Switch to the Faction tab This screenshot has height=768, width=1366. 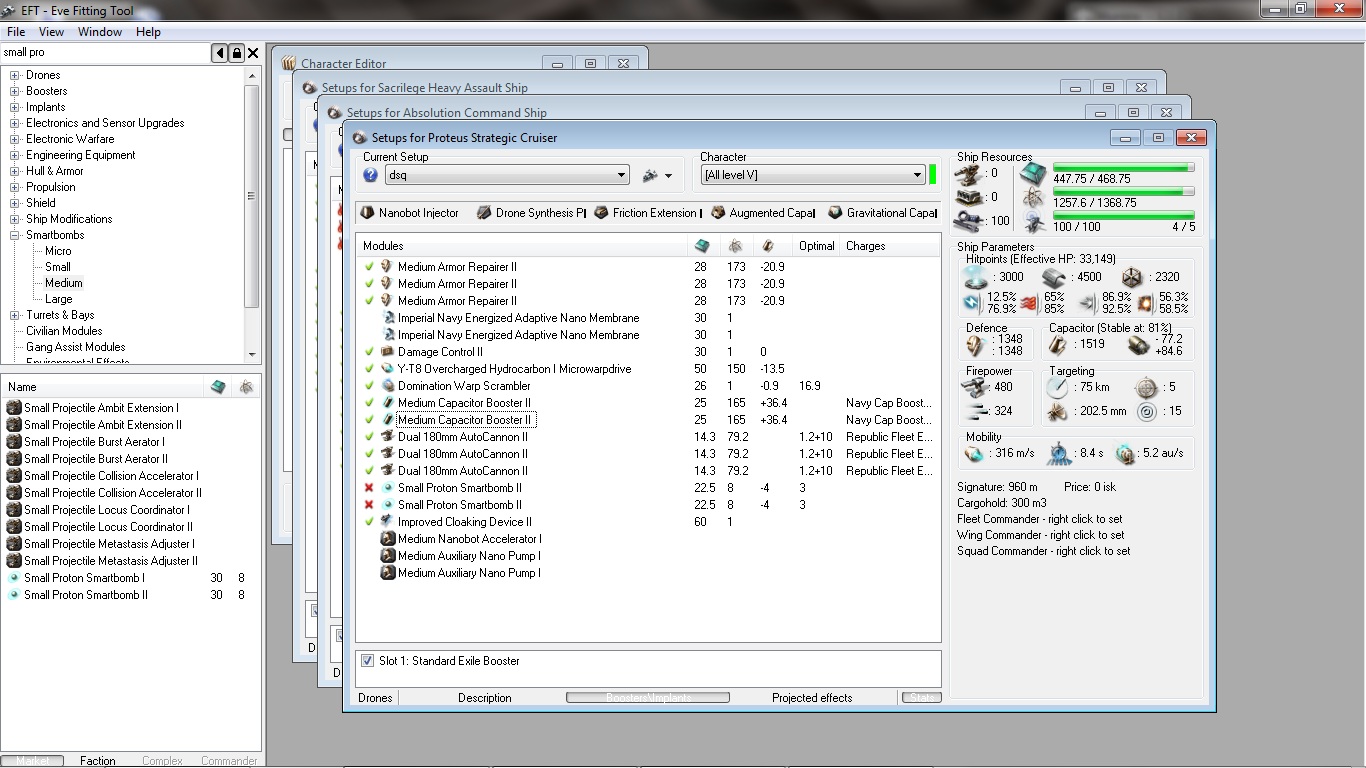98,761
